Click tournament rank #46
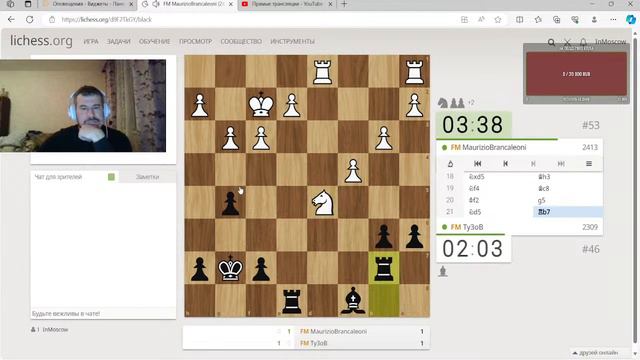 (590, 249)
